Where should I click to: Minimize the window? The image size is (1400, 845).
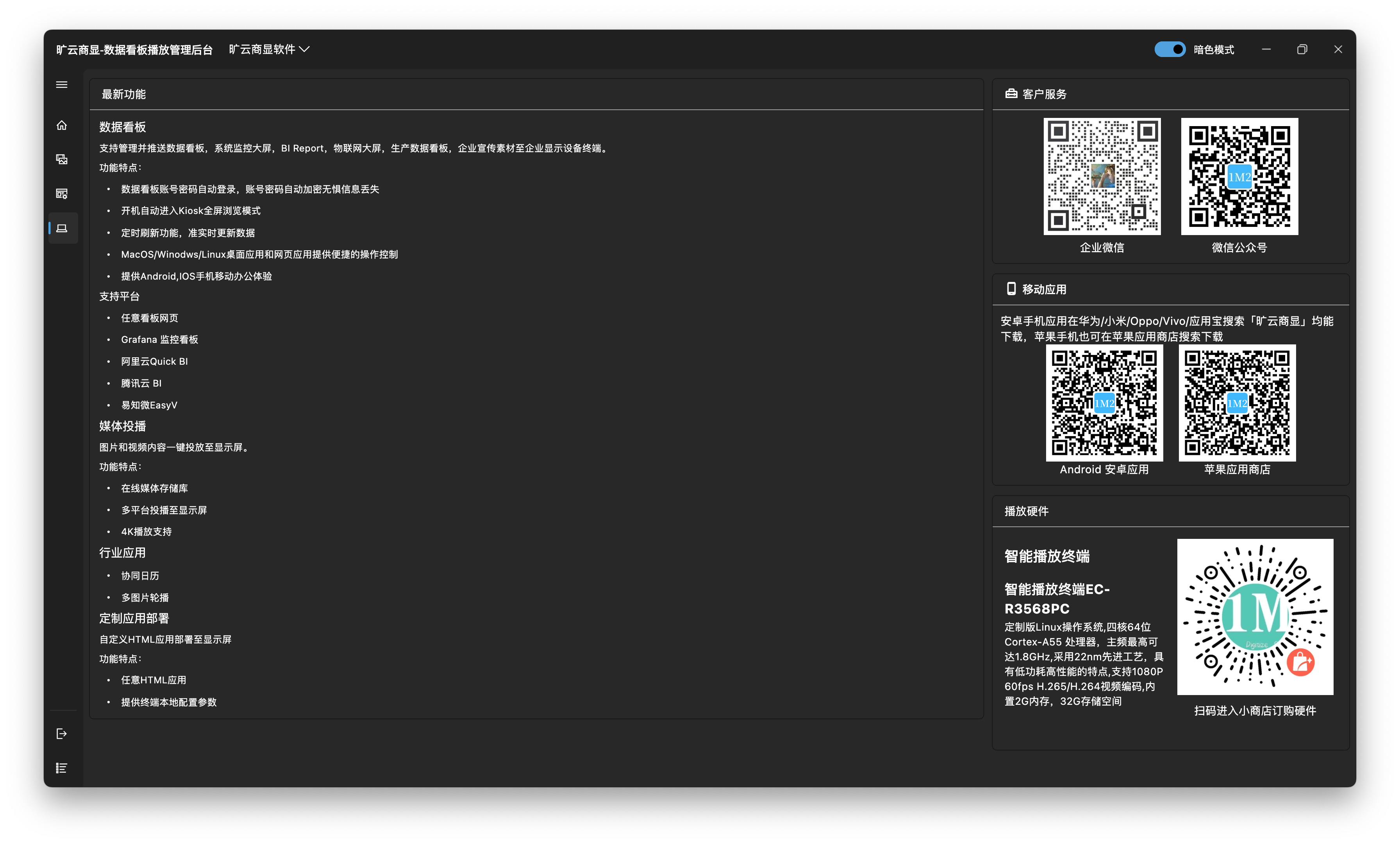click(x=1266, y=50)
